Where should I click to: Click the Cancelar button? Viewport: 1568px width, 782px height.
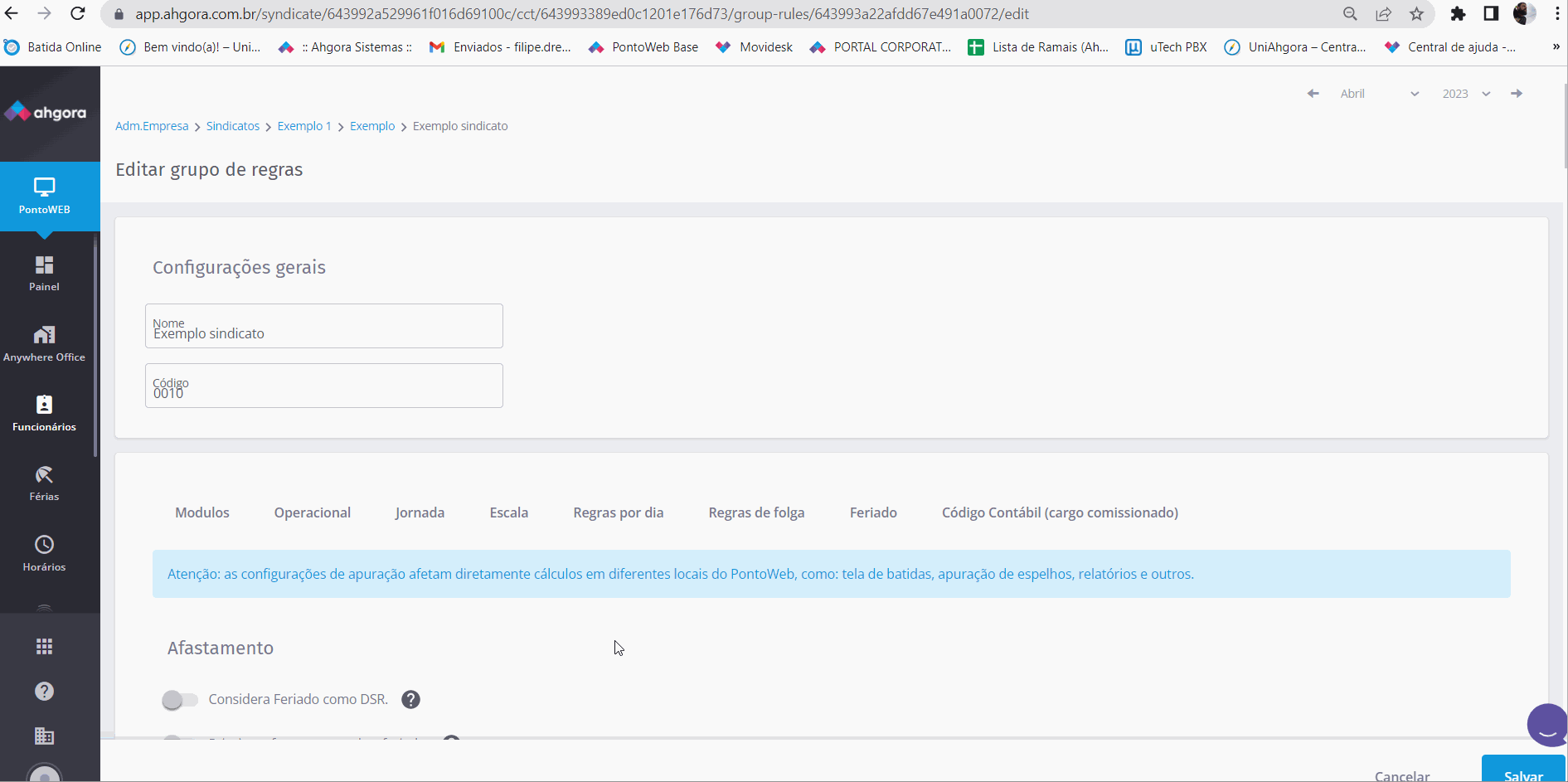[1402, 775]
